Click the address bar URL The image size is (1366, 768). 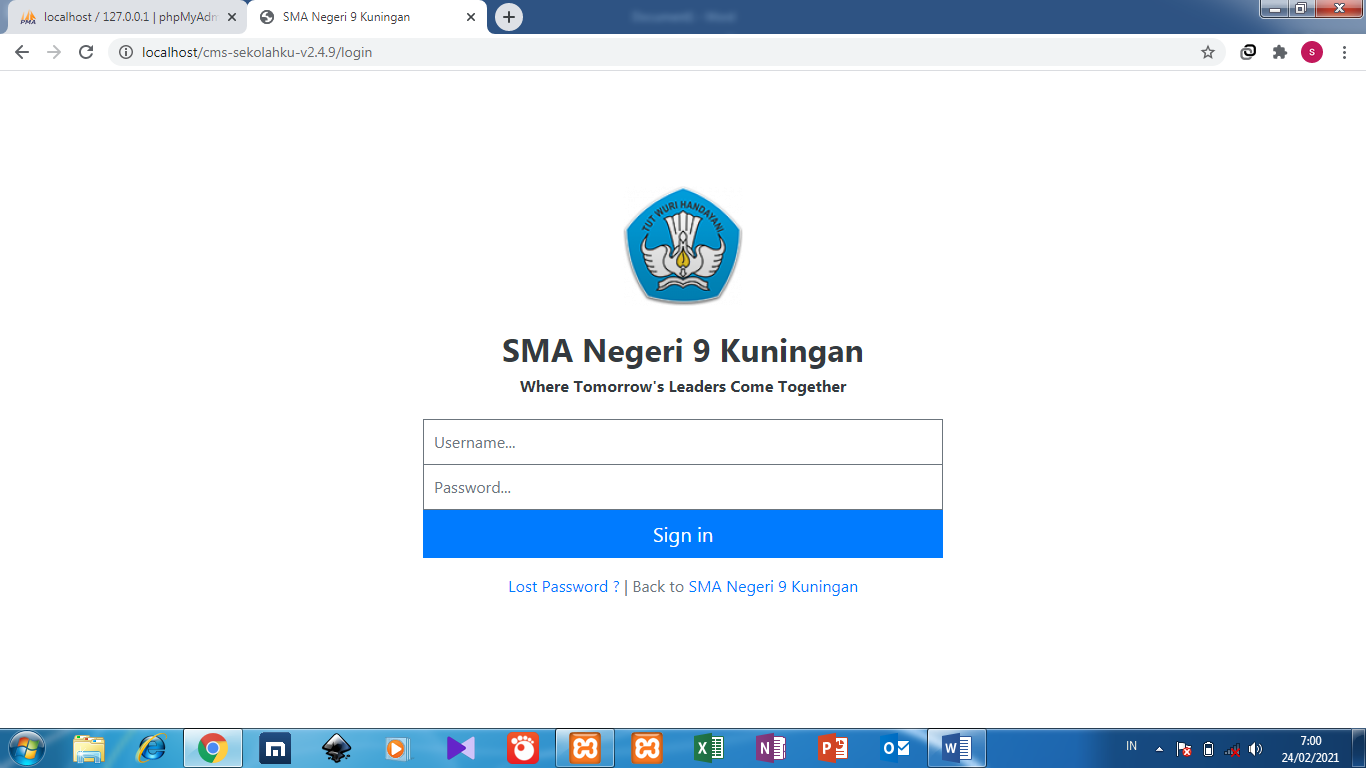[x=257, y=52]
